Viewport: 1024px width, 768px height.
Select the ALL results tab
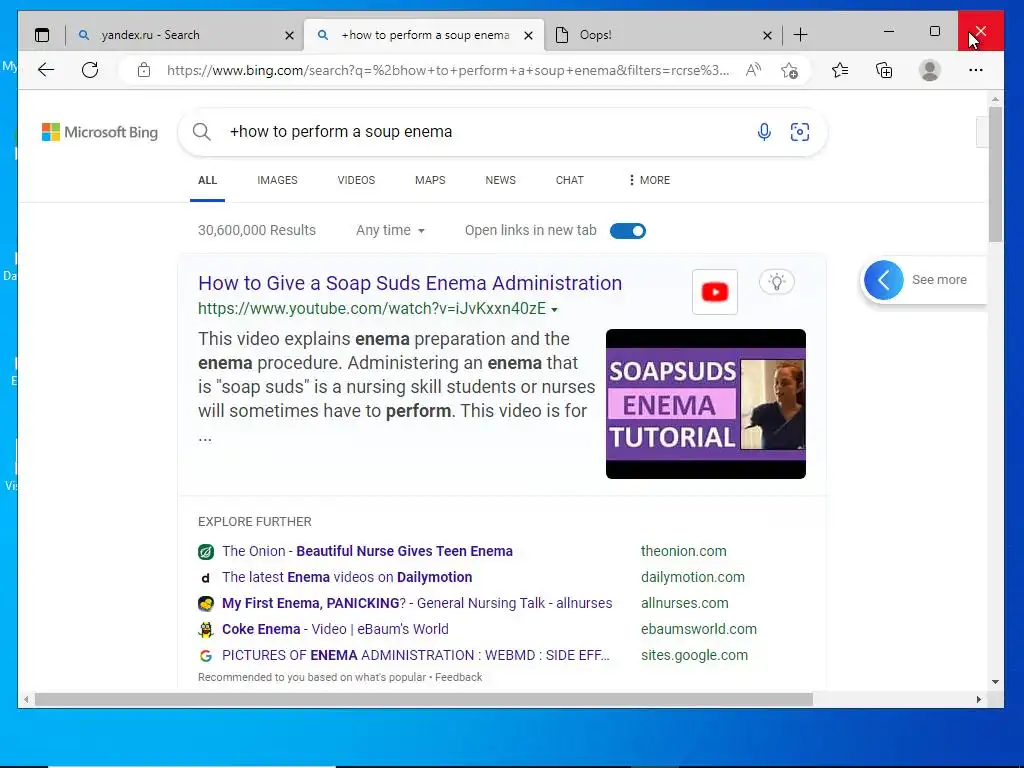click(207, 180)
